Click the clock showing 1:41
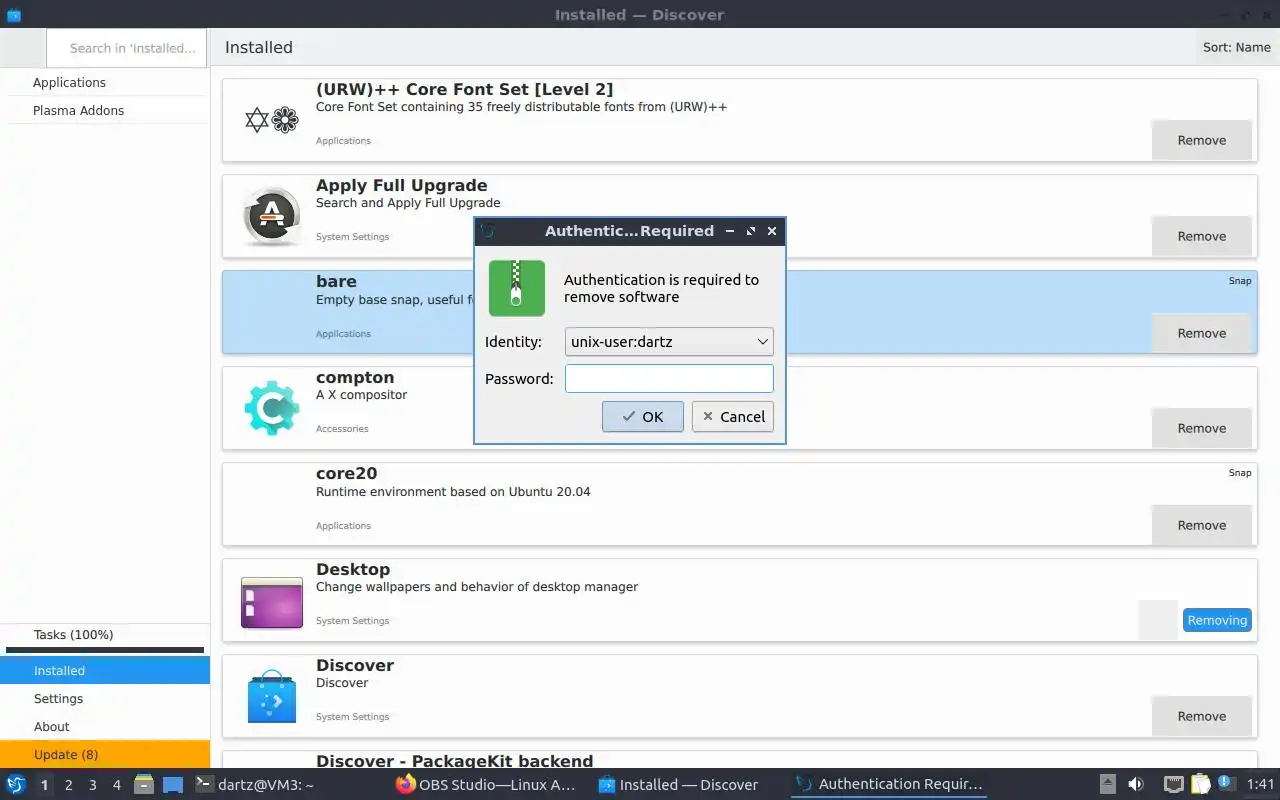The height and width of the screenshot is (800, 1280). coord(1261,784)
